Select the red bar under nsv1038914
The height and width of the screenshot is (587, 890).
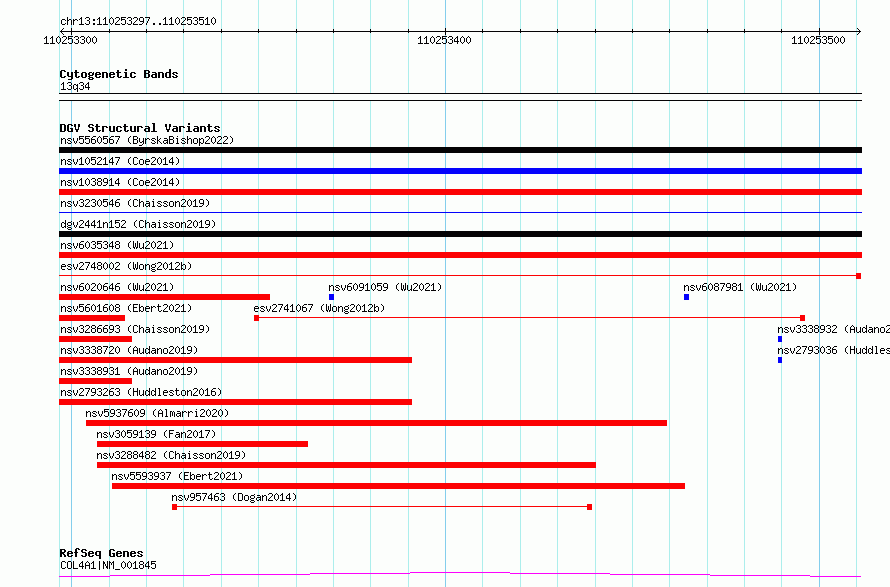pyautogui.click(x=460, y=192)
